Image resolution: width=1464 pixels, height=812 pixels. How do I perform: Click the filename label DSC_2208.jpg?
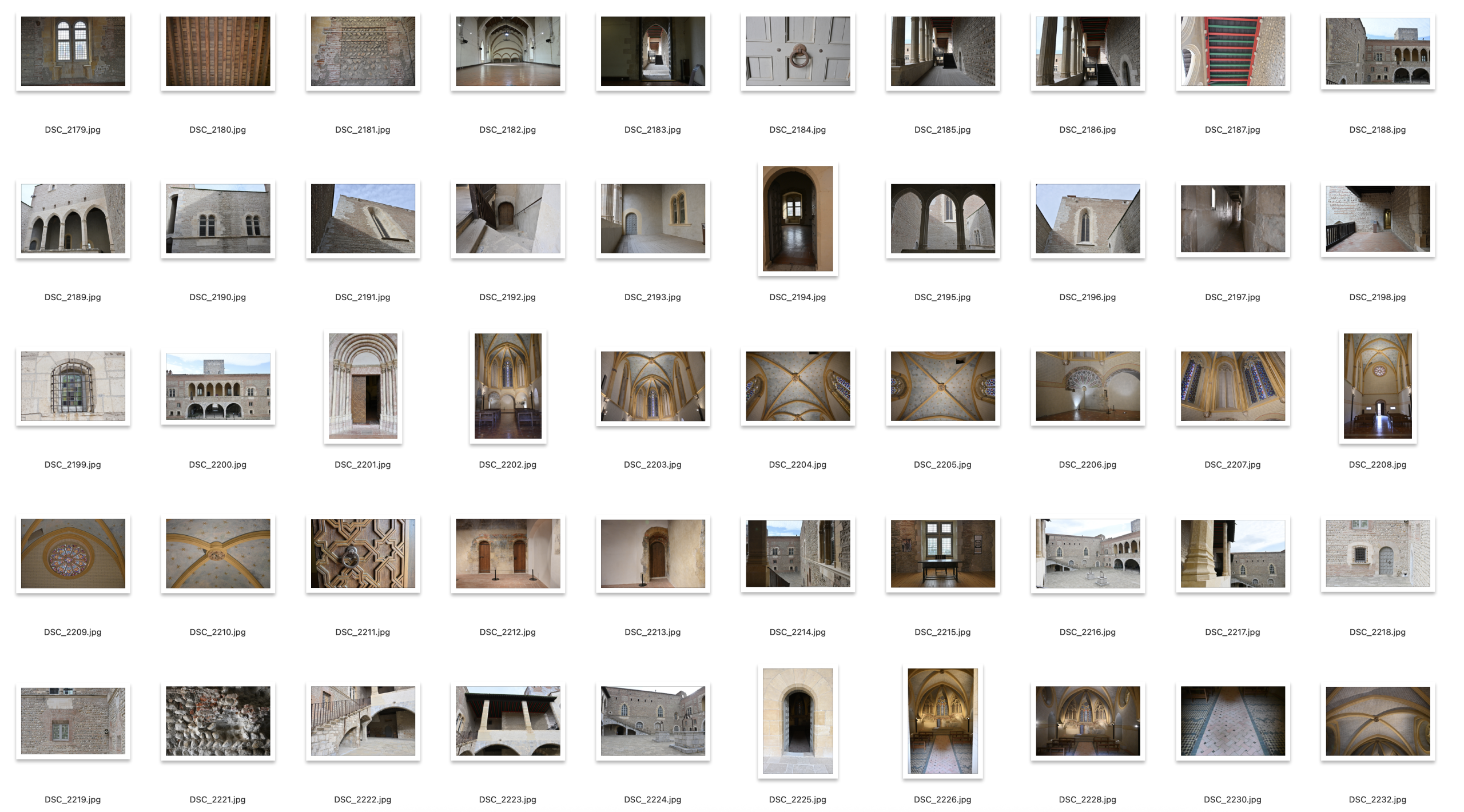coord(1377,465)
